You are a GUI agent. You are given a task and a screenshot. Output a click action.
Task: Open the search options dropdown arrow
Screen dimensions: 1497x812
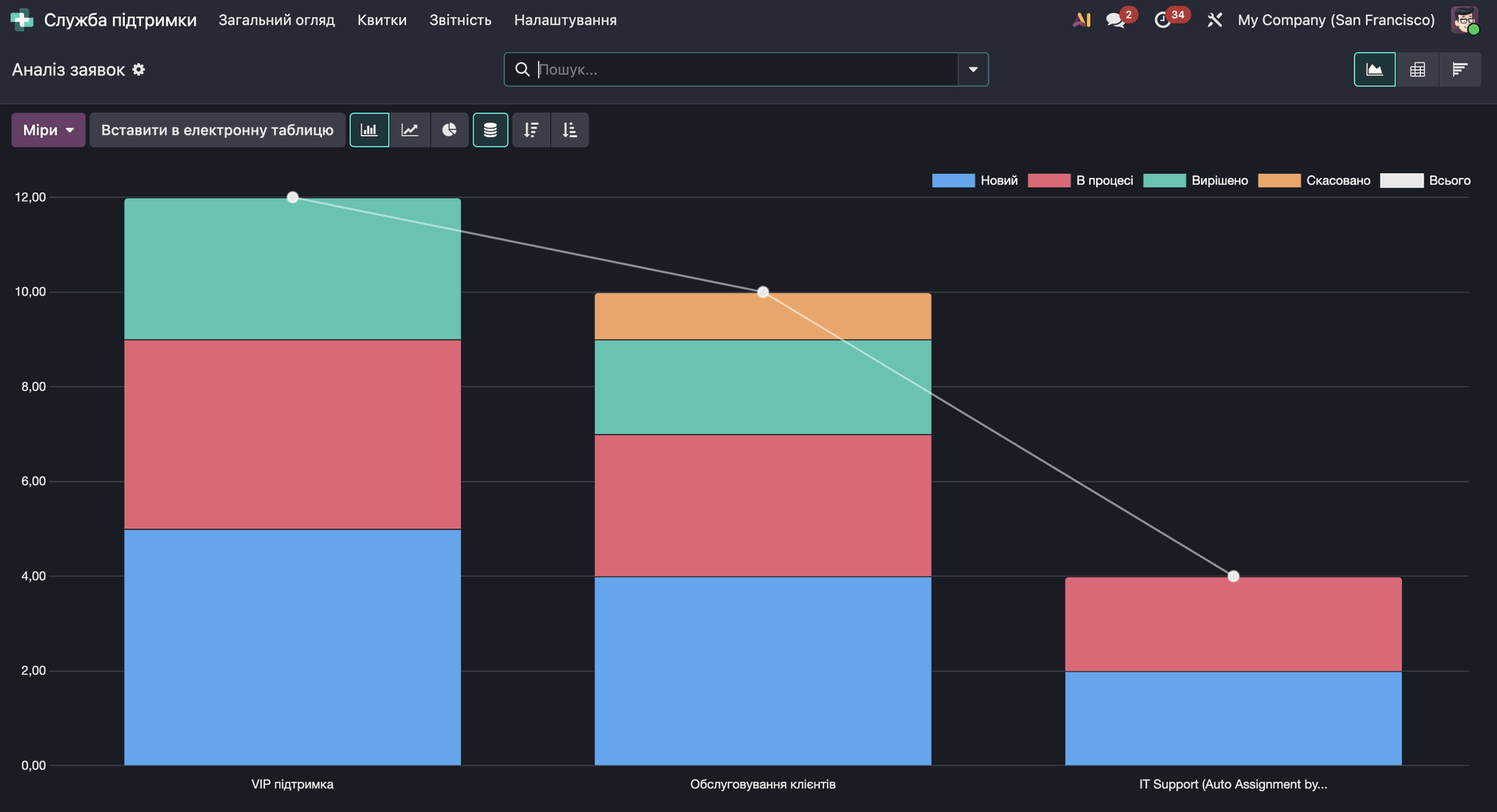coord(973,70)
